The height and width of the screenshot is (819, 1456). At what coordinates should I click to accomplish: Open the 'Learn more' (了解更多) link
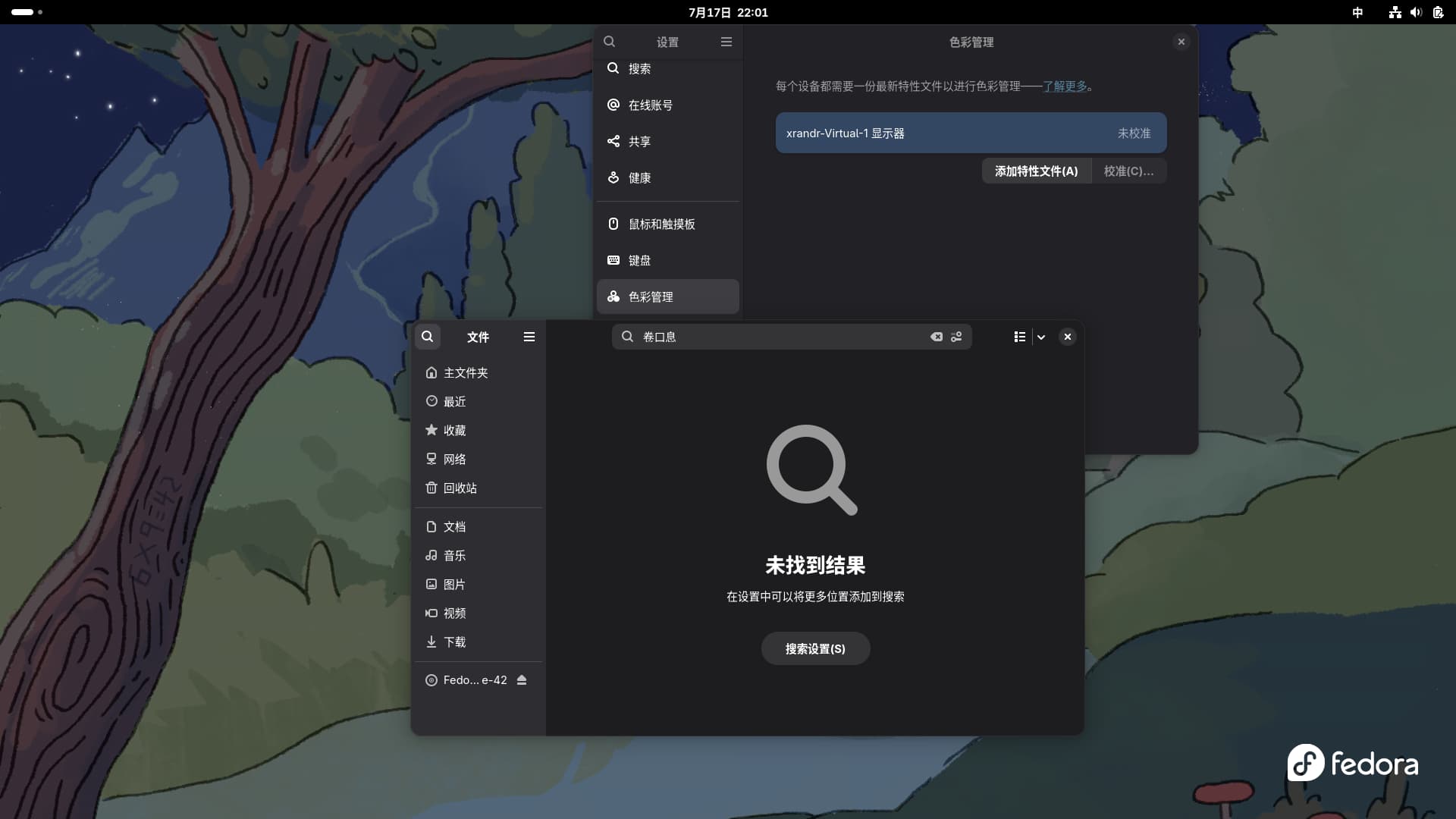click(1065, 86)
